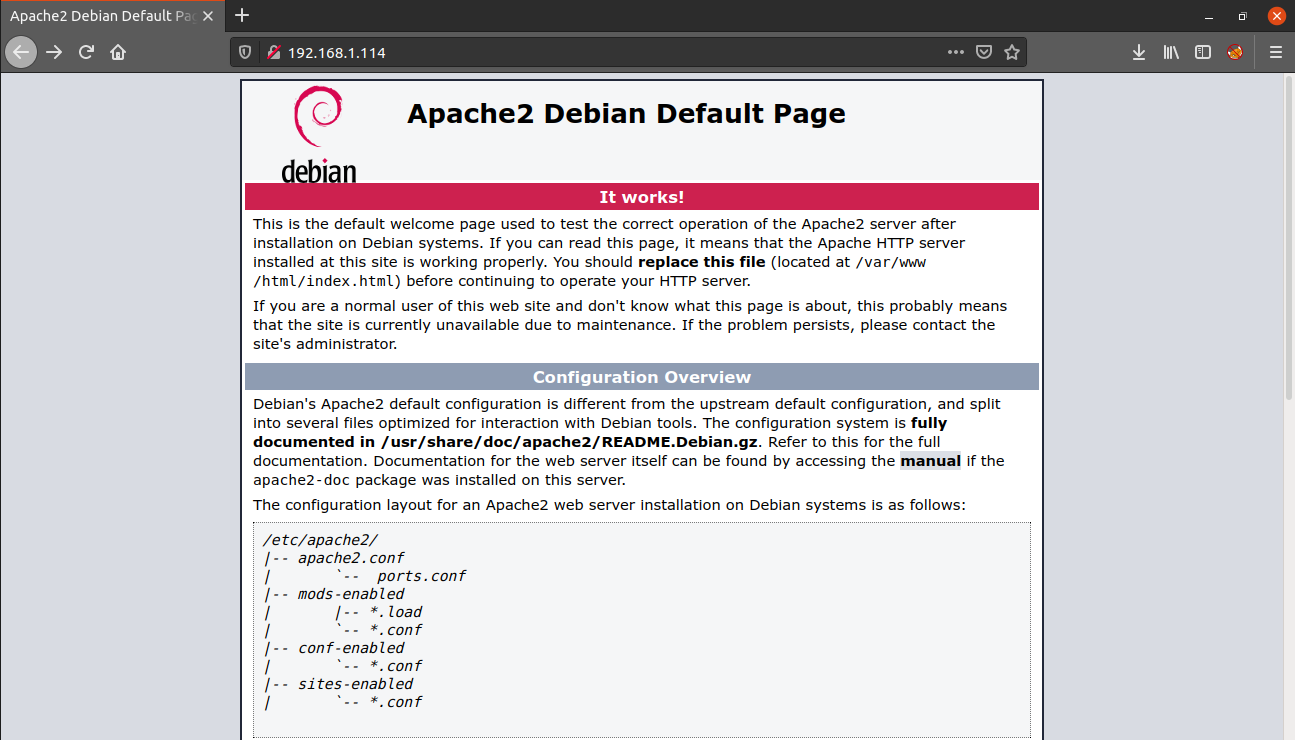The width and height of the screenshot is (1295, 740).
Task: Click the 'Configuration Overview' heading
Action: pyautogui.click(x=642, y=377)
